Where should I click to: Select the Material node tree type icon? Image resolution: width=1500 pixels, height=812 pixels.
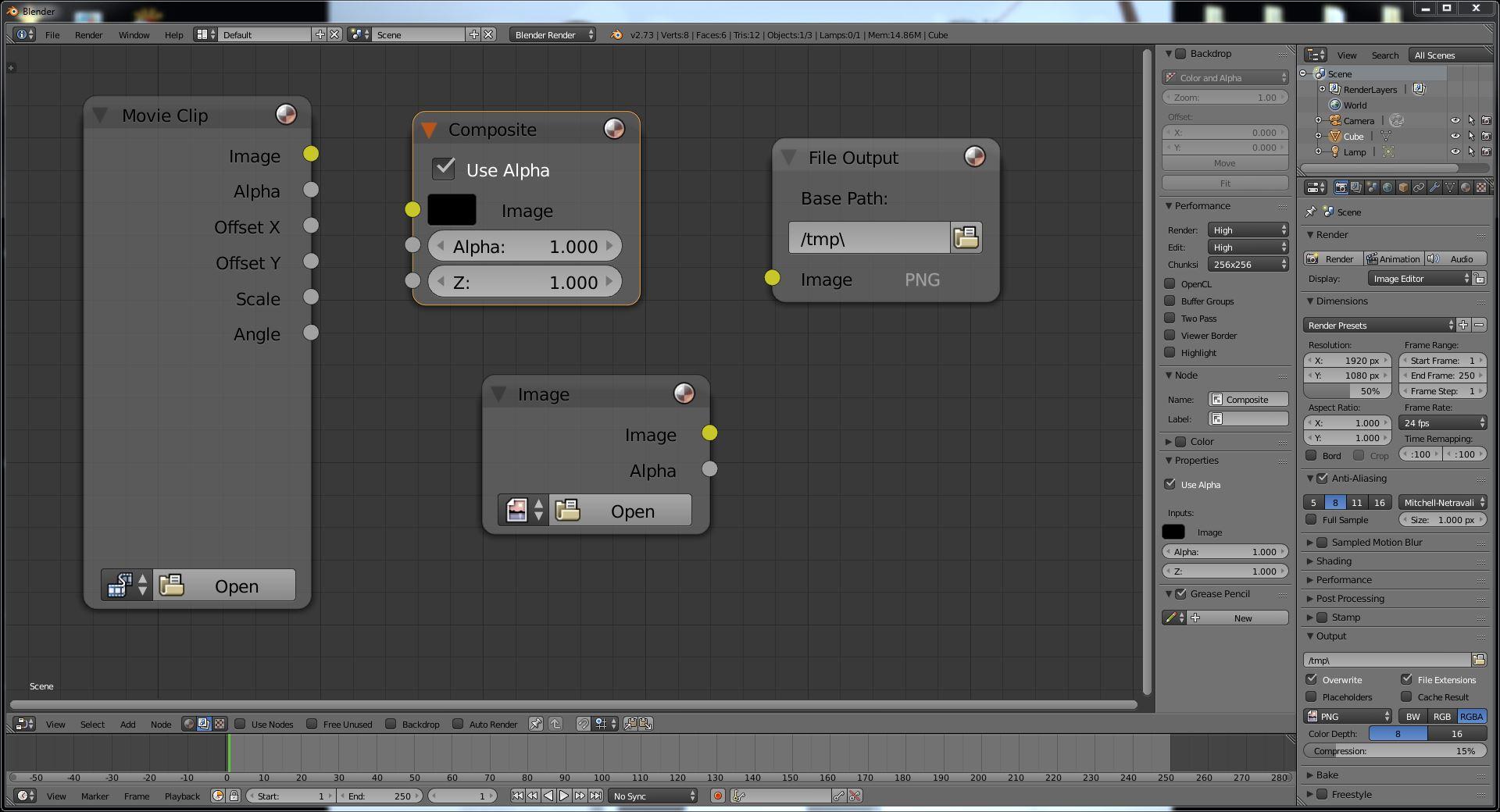188,724
